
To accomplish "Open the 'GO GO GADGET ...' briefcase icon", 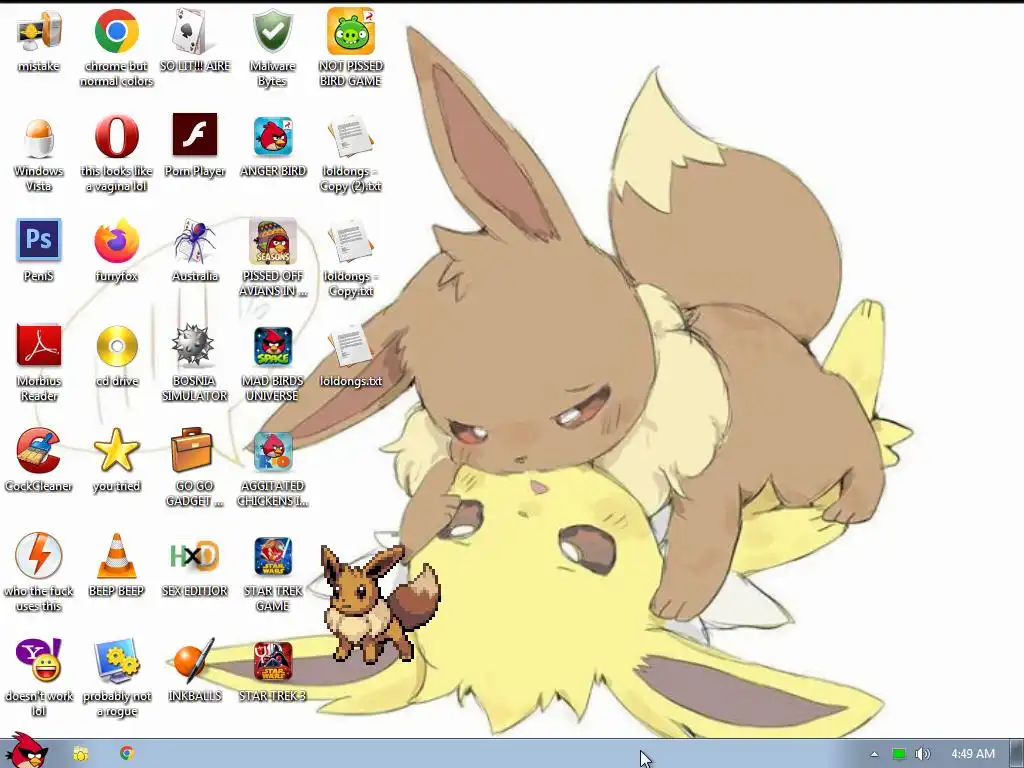I will coord(192,450).
